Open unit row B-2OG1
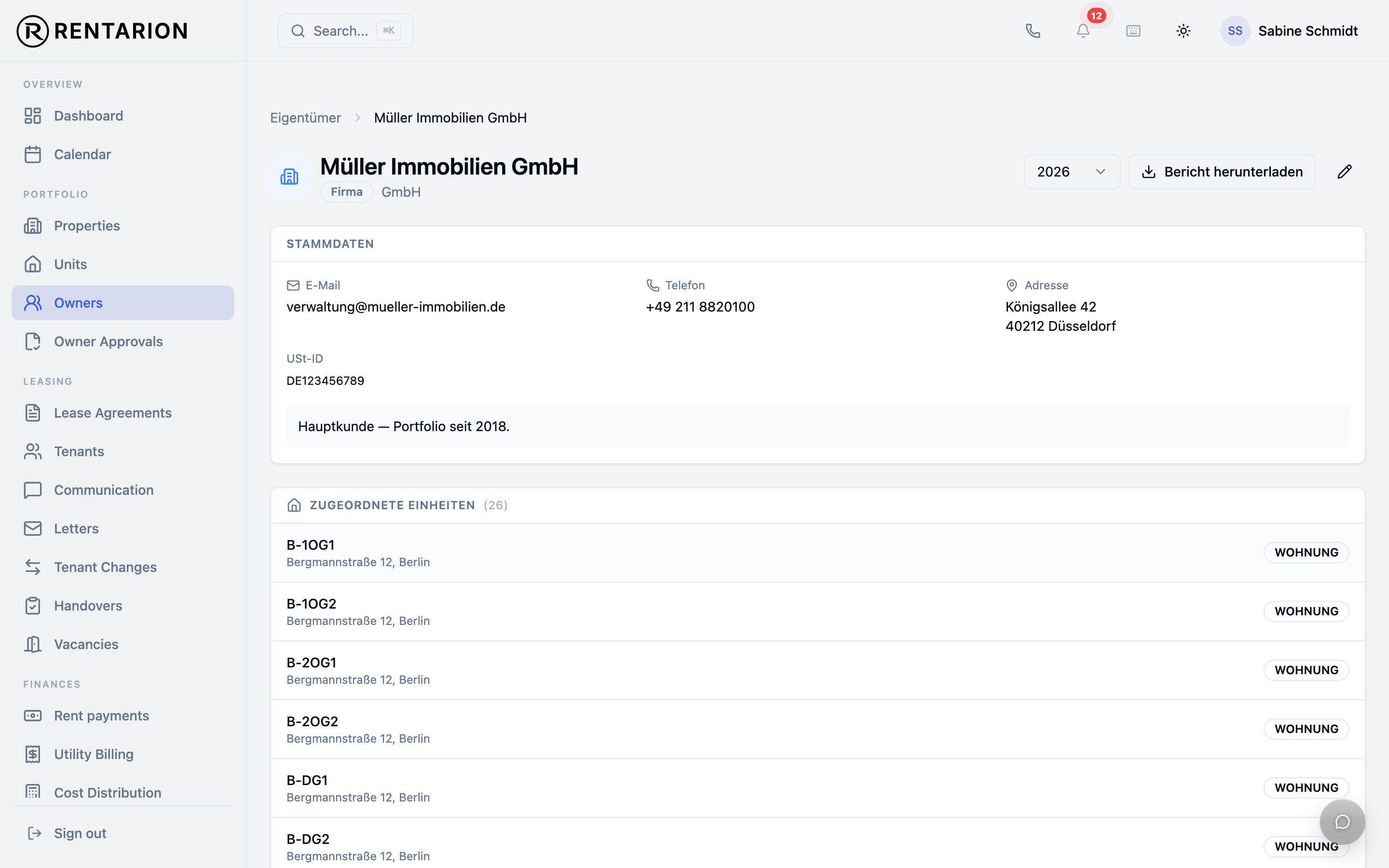1389x868 pixels. (817, 670)
